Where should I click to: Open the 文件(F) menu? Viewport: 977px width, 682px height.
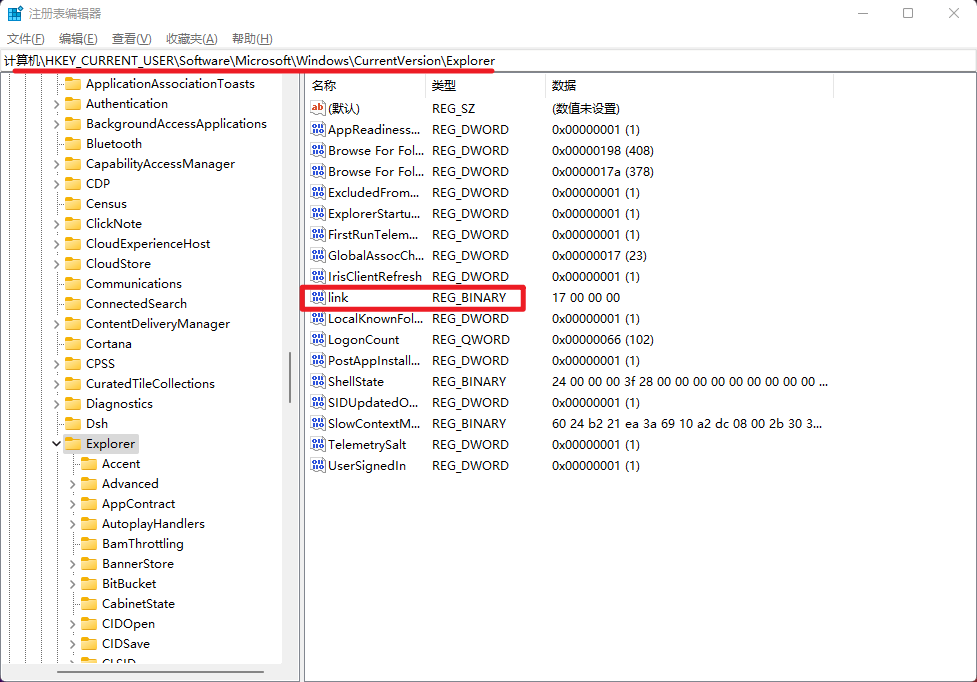(26, 38)
